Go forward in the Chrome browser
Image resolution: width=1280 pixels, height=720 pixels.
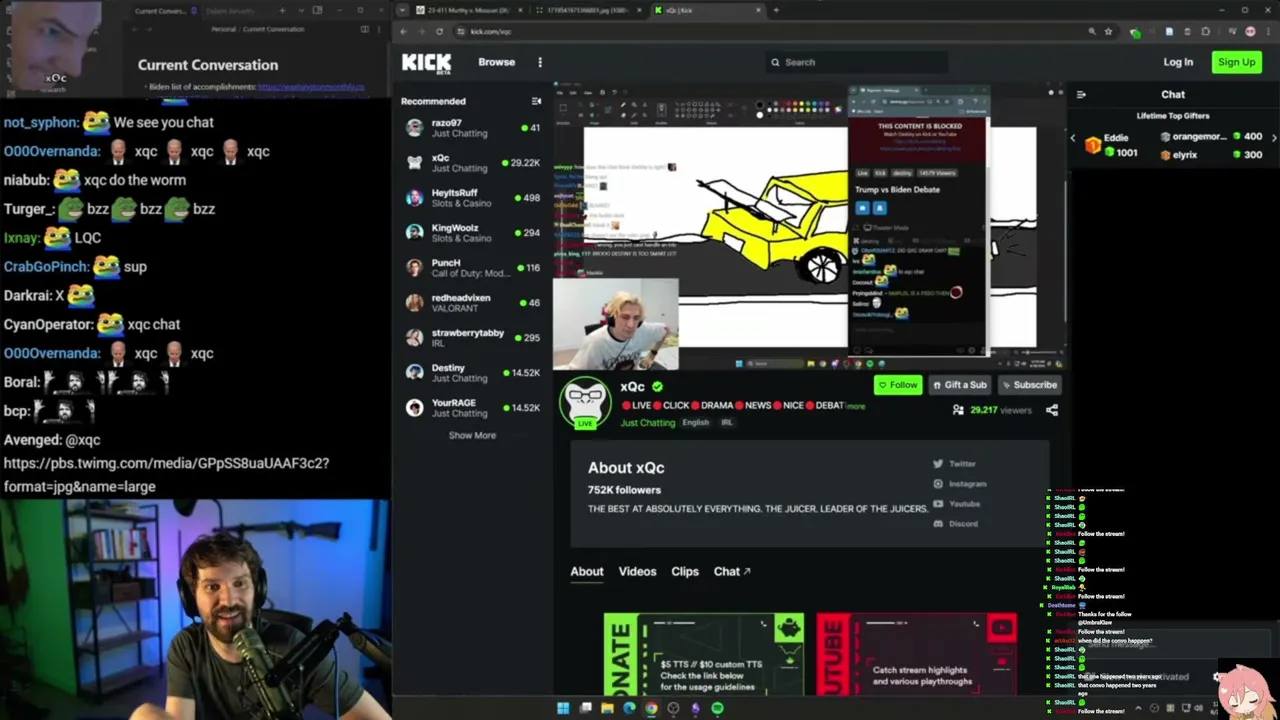421,31
